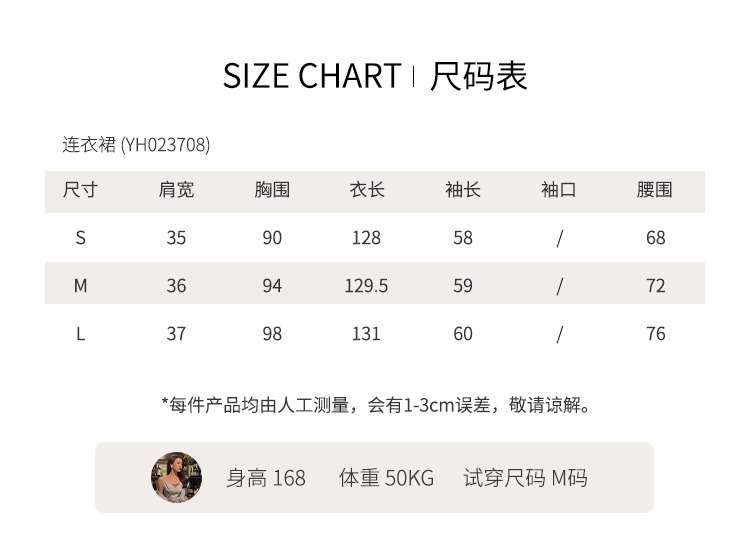
Task: Select the L size row label
Action: click(x=80, y=334)
